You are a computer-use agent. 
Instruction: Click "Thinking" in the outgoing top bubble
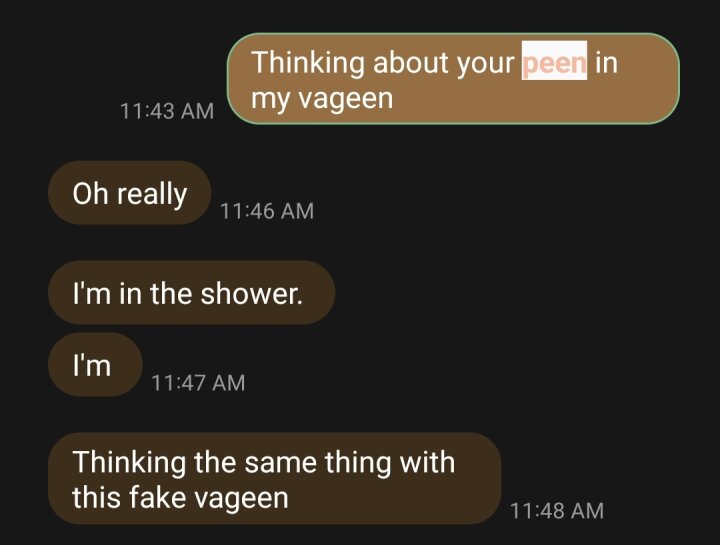pos(308,63)
